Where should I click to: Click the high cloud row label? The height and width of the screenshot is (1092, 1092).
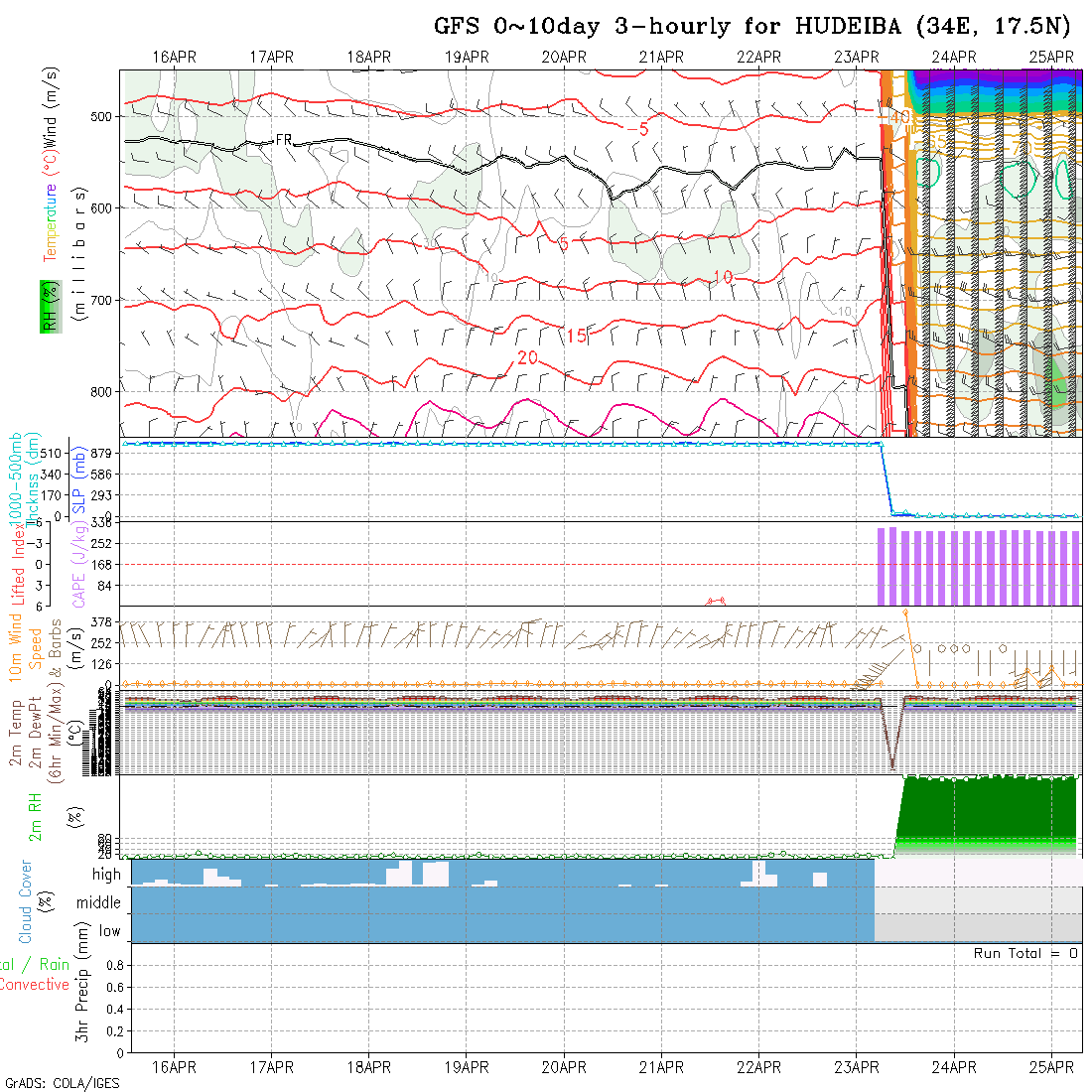coord(106,874)
